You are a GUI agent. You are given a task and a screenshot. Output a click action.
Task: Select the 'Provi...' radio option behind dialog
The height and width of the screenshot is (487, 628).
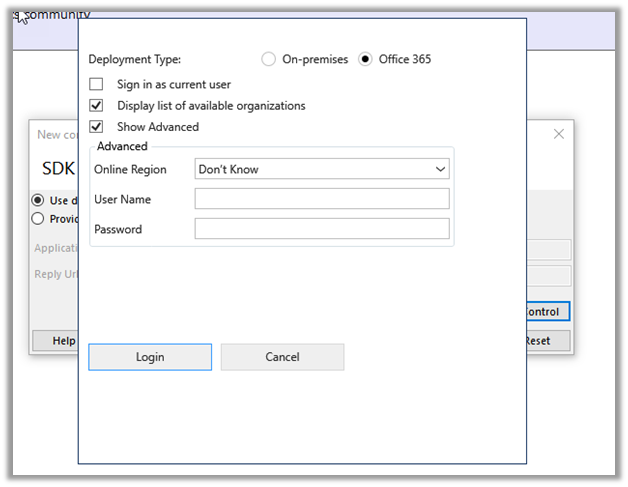click(x=38, y=219)
